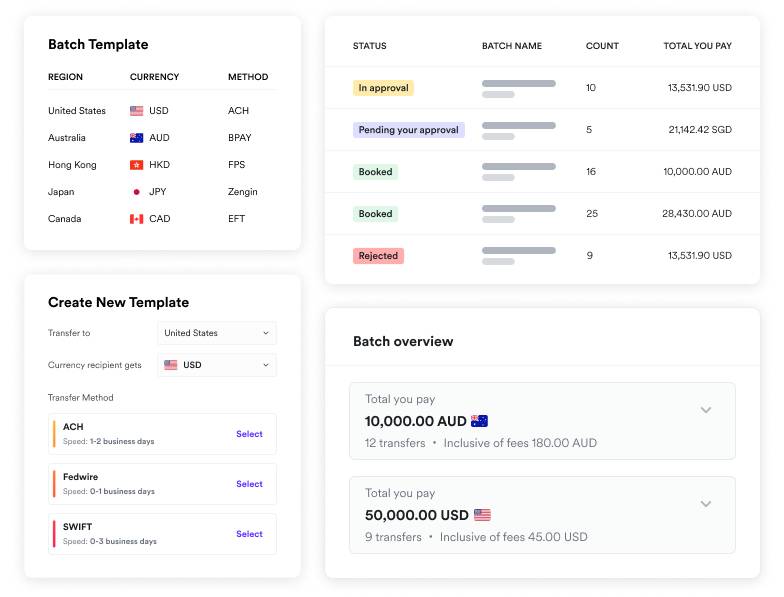784x597 pixels.
Task: Click the Pending your approval status badge
Action: 408,130
